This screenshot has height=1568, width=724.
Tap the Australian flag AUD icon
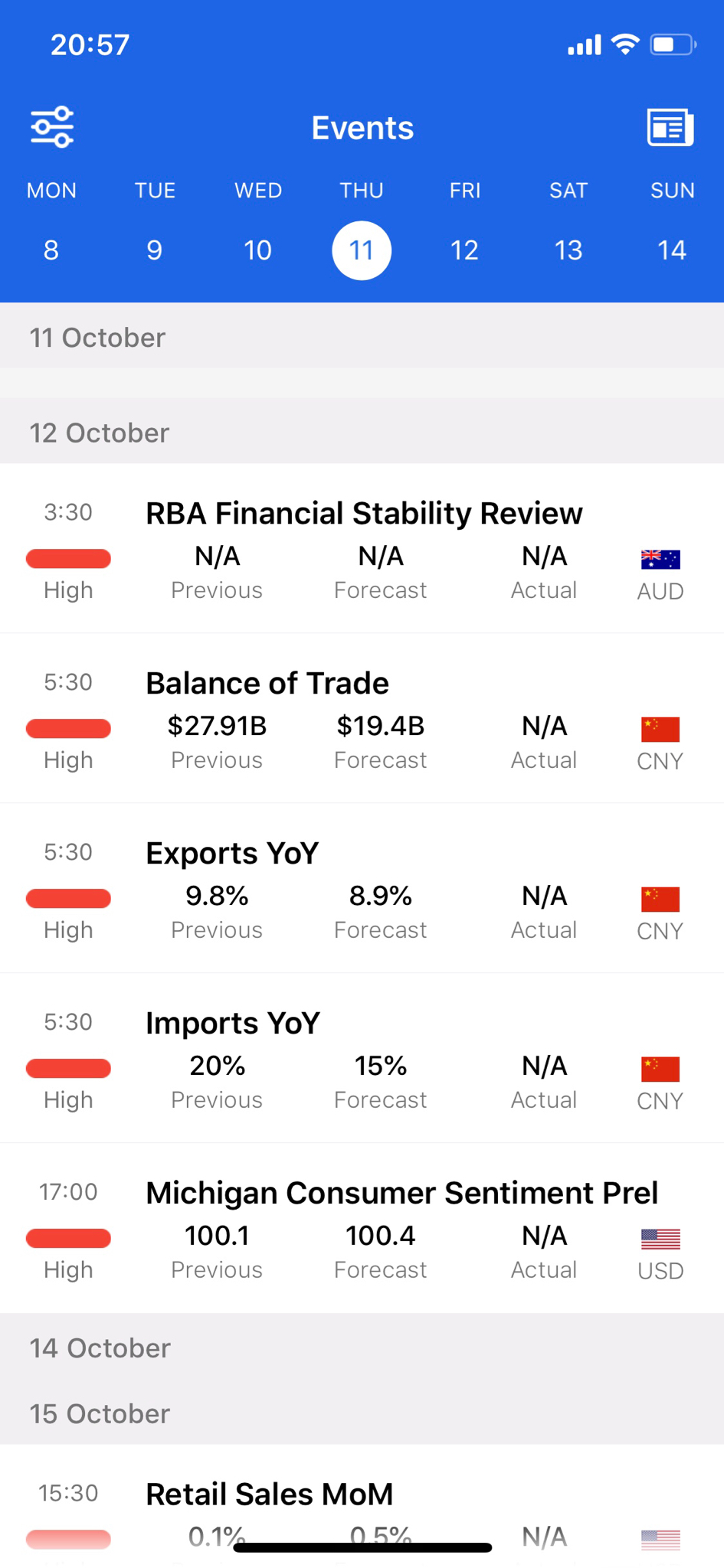click(660, 560)
